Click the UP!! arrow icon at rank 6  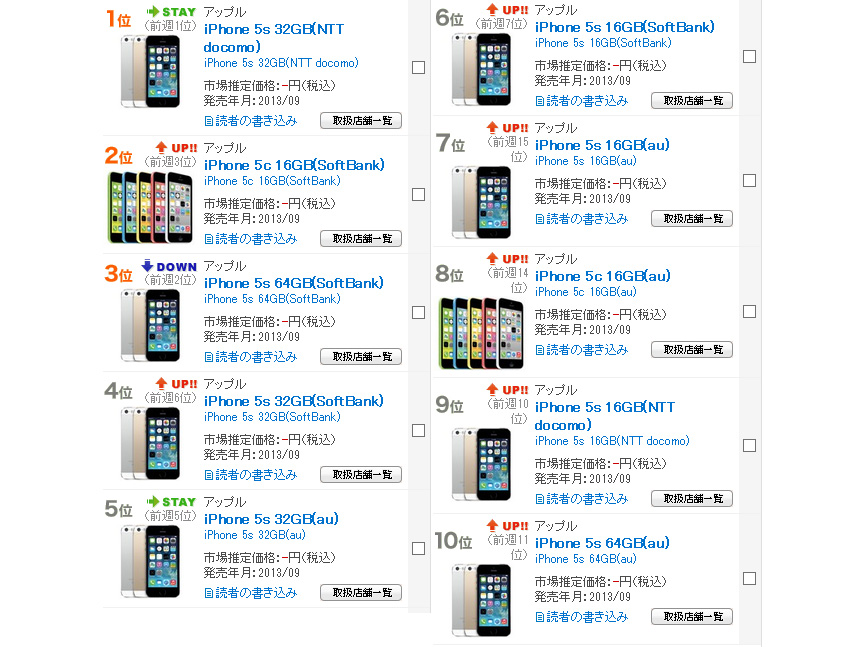tap(493, 9)
